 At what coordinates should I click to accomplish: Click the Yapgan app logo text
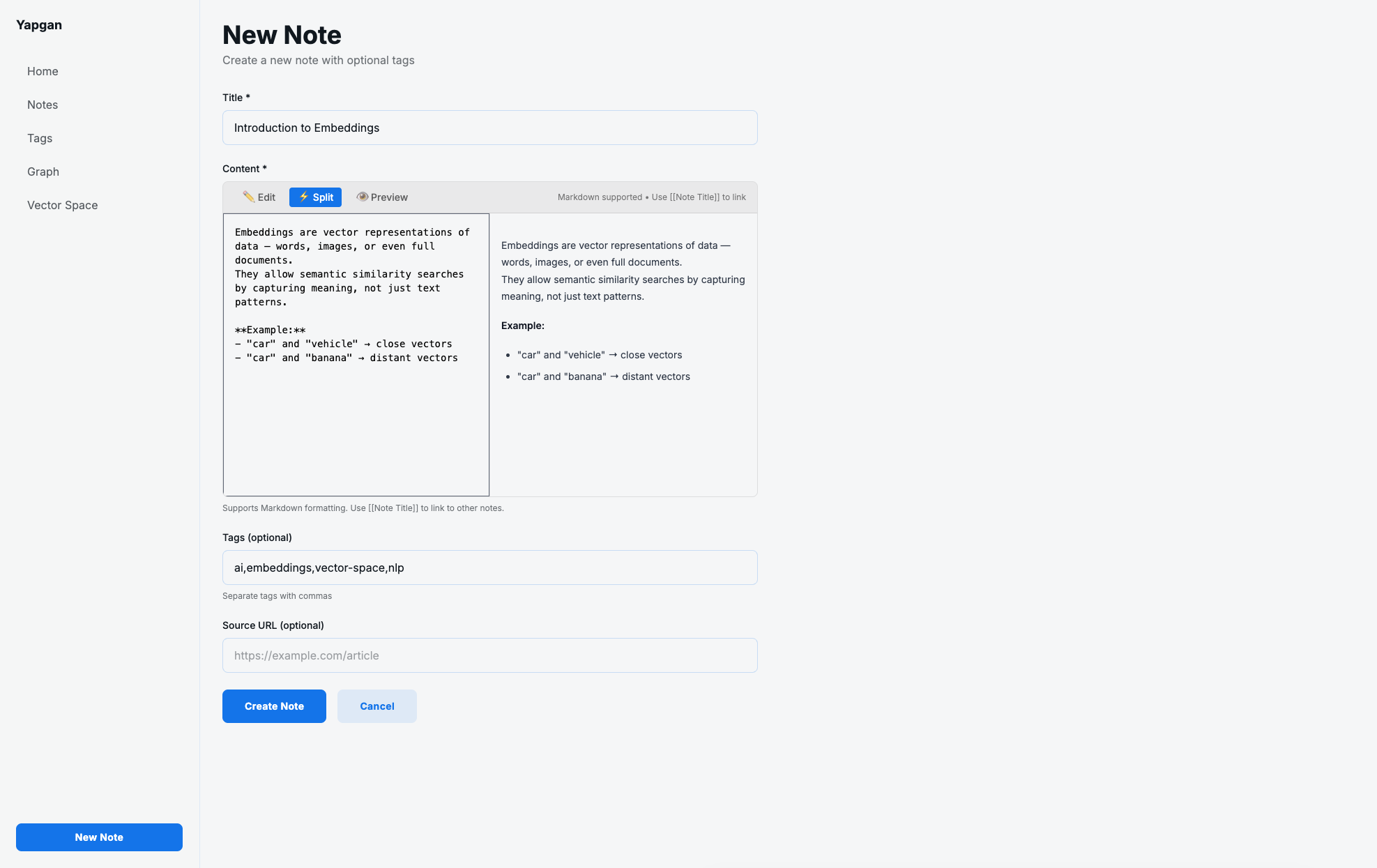(x=39, y=25)
